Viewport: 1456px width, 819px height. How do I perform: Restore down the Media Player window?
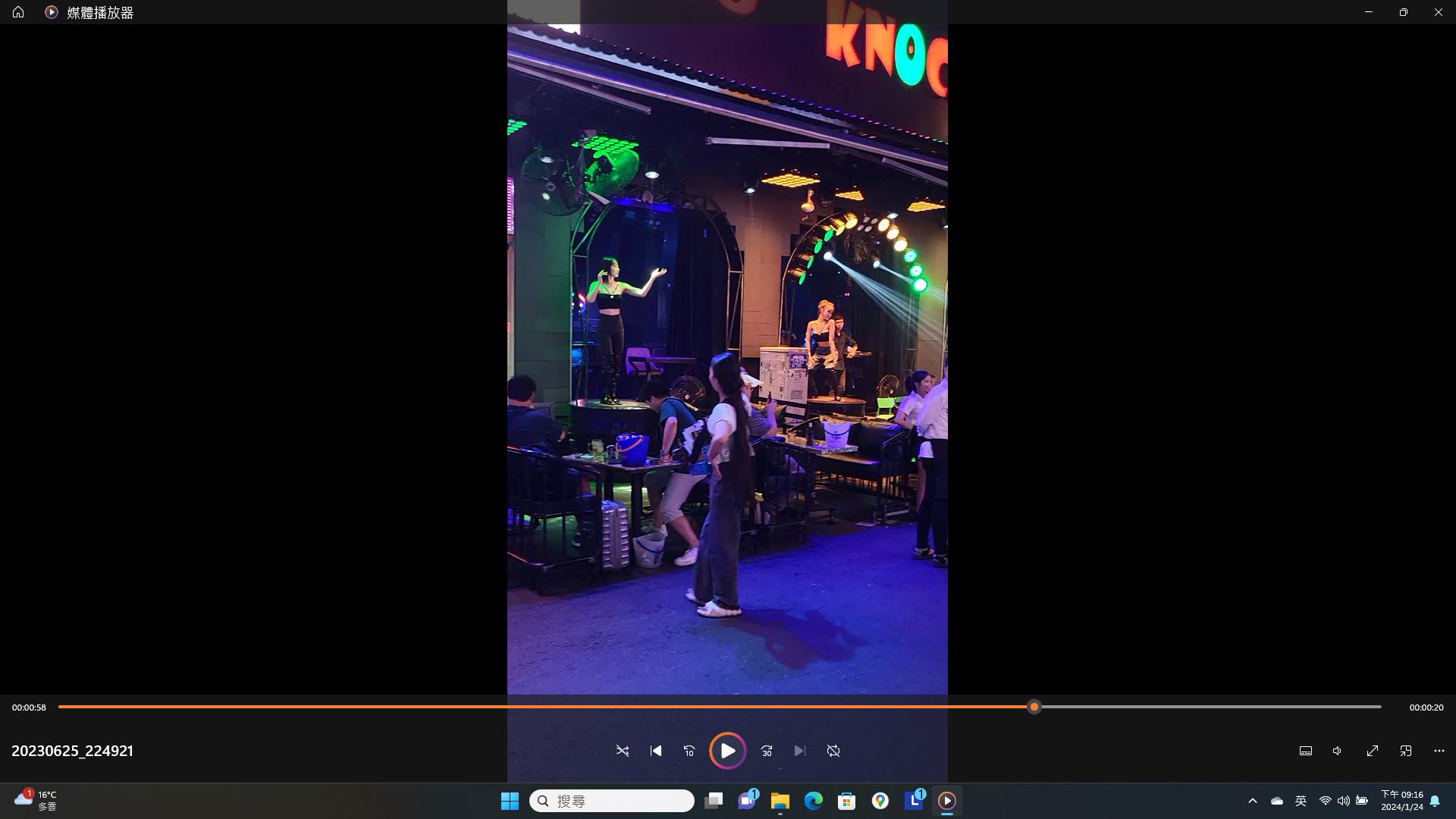[x=1404, y=12]
